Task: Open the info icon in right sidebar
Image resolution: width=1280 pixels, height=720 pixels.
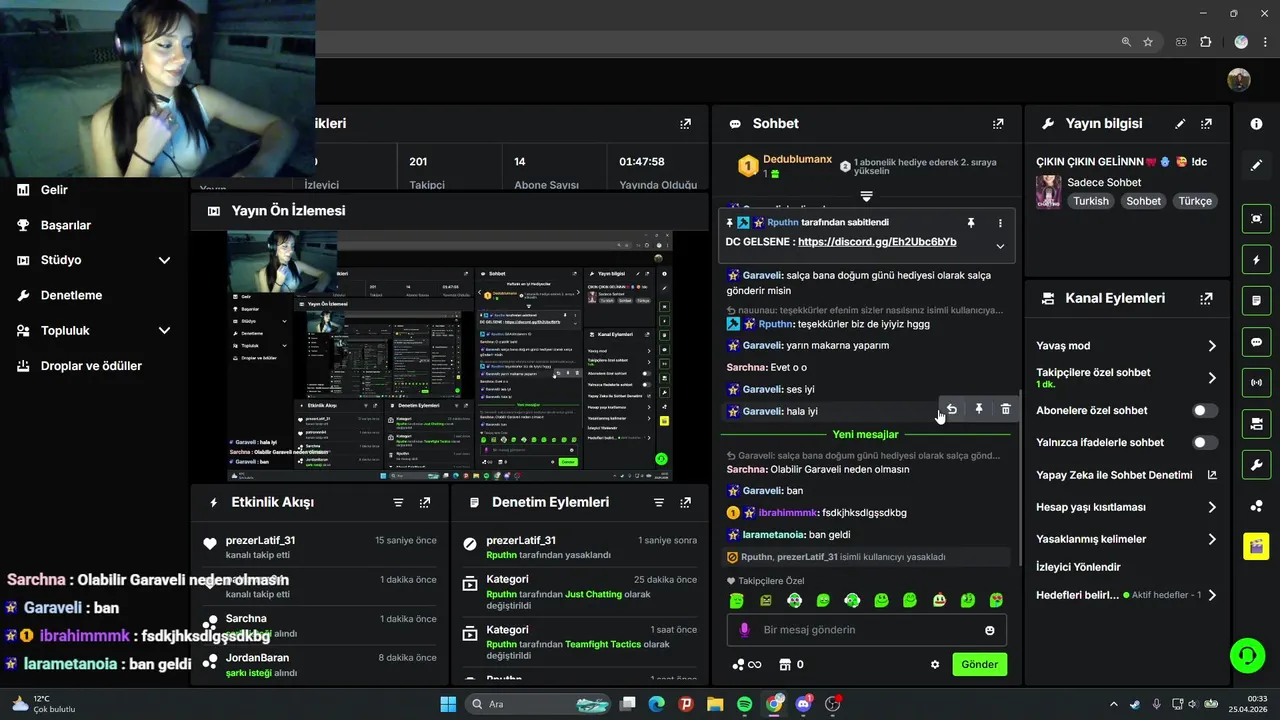Action: [1256, 123]
